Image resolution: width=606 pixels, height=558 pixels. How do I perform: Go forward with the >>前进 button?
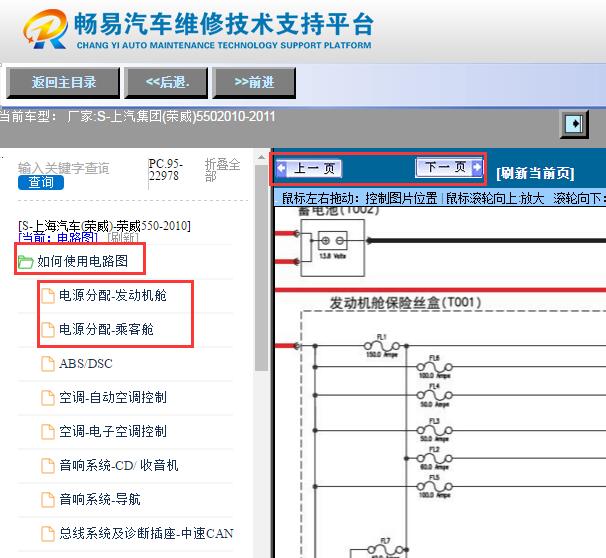(254, 82)
